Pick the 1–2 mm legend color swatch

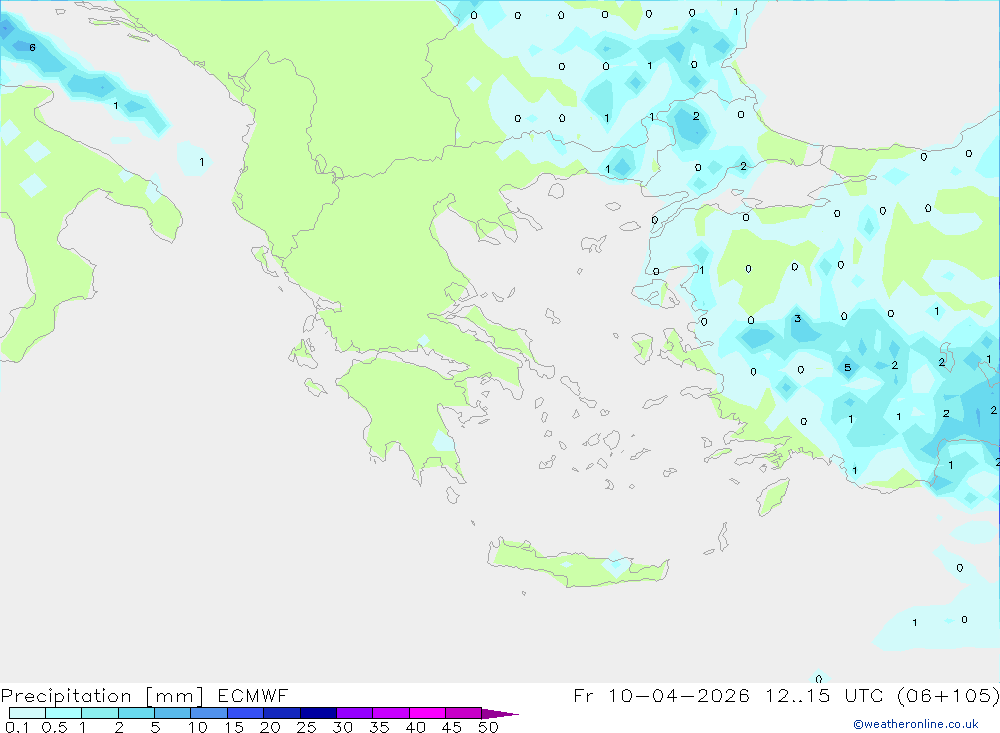click(x=100, y=713)
